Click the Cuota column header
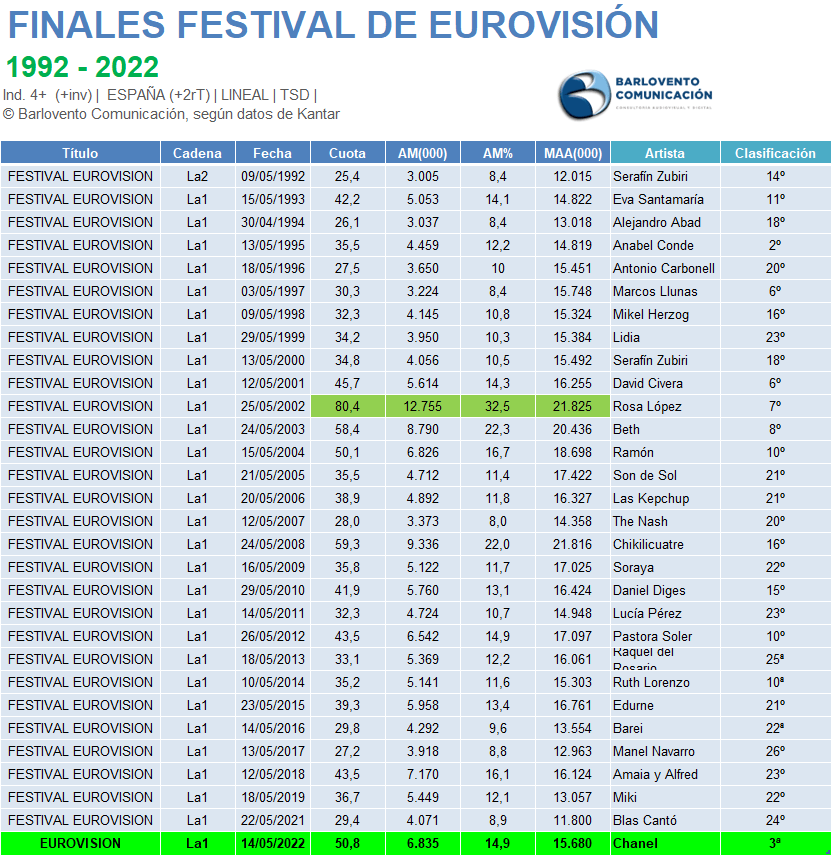This screenshot has height=855, width=831. click(x=347, y=153)
